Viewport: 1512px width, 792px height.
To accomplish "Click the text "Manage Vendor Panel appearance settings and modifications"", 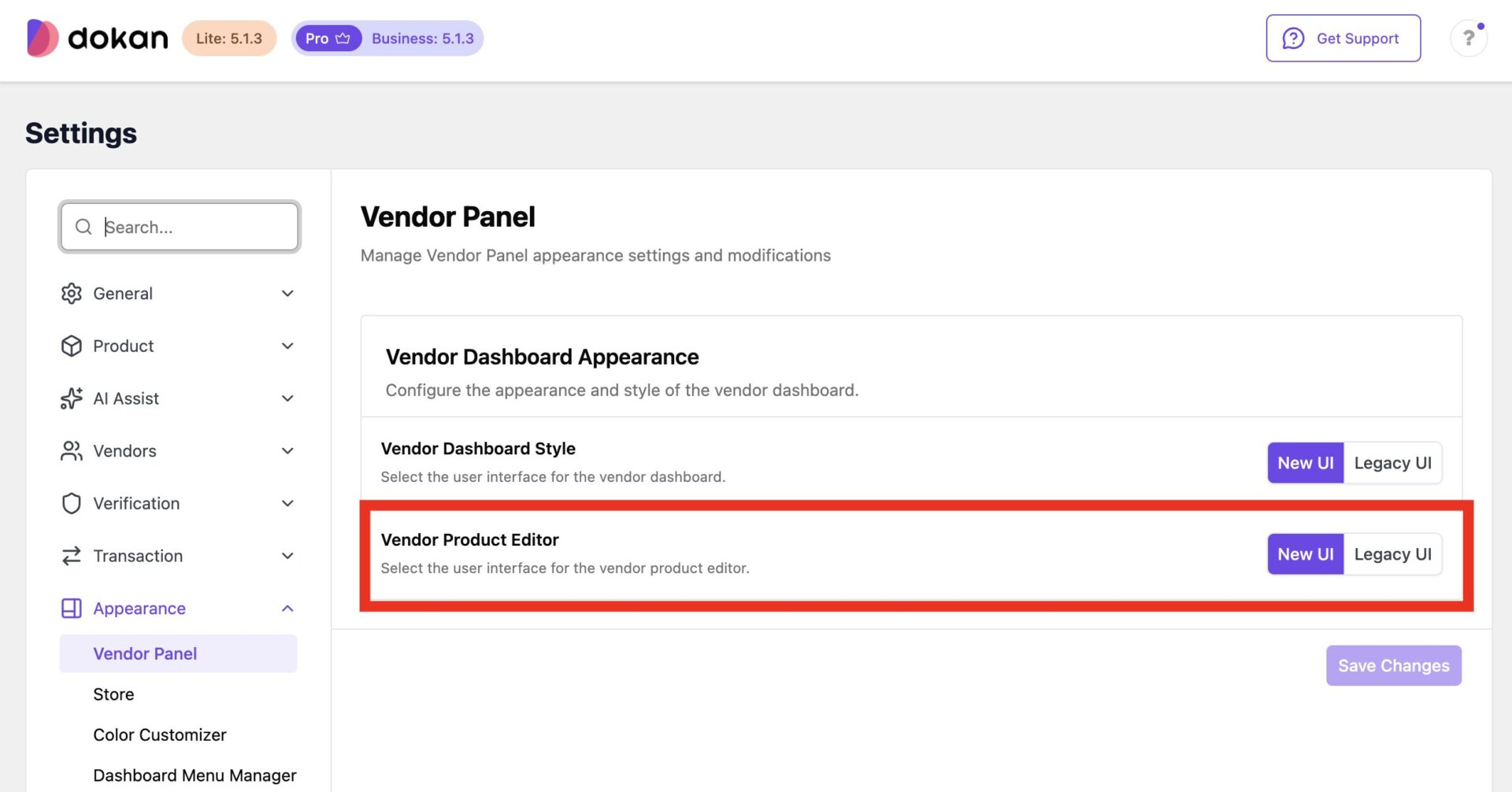I will coord(595,256).
